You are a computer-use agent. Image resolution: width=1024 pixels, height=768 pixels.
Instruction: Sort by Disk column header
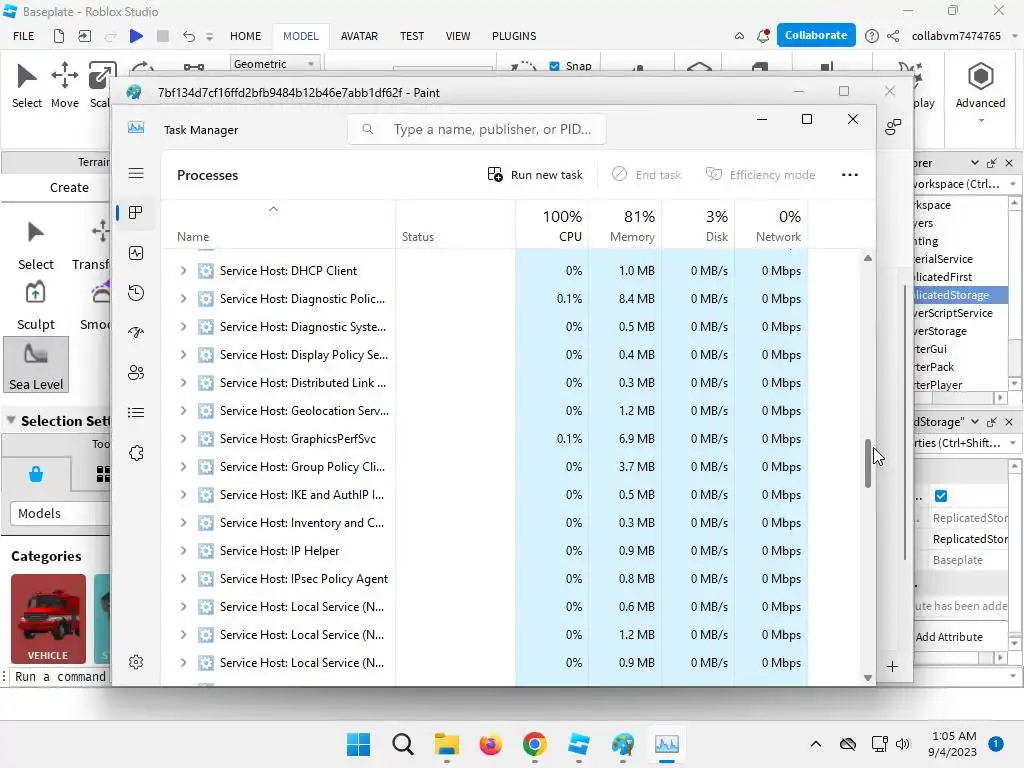pyautogui.click(x=699, y=225)
